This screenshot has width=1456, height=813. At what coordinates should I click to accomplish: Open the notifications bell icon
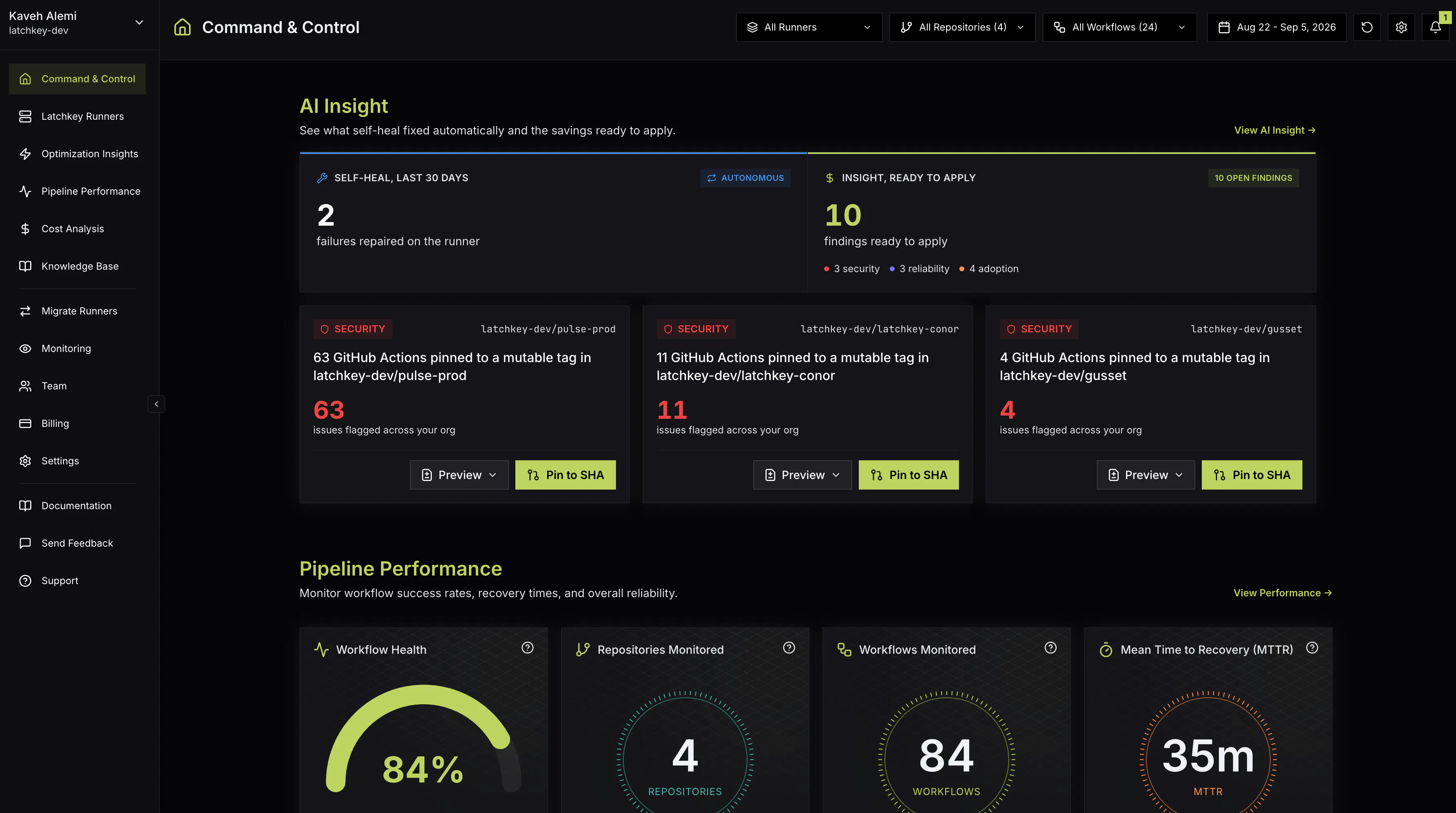pyautogui.click(x=1435, y=27)
